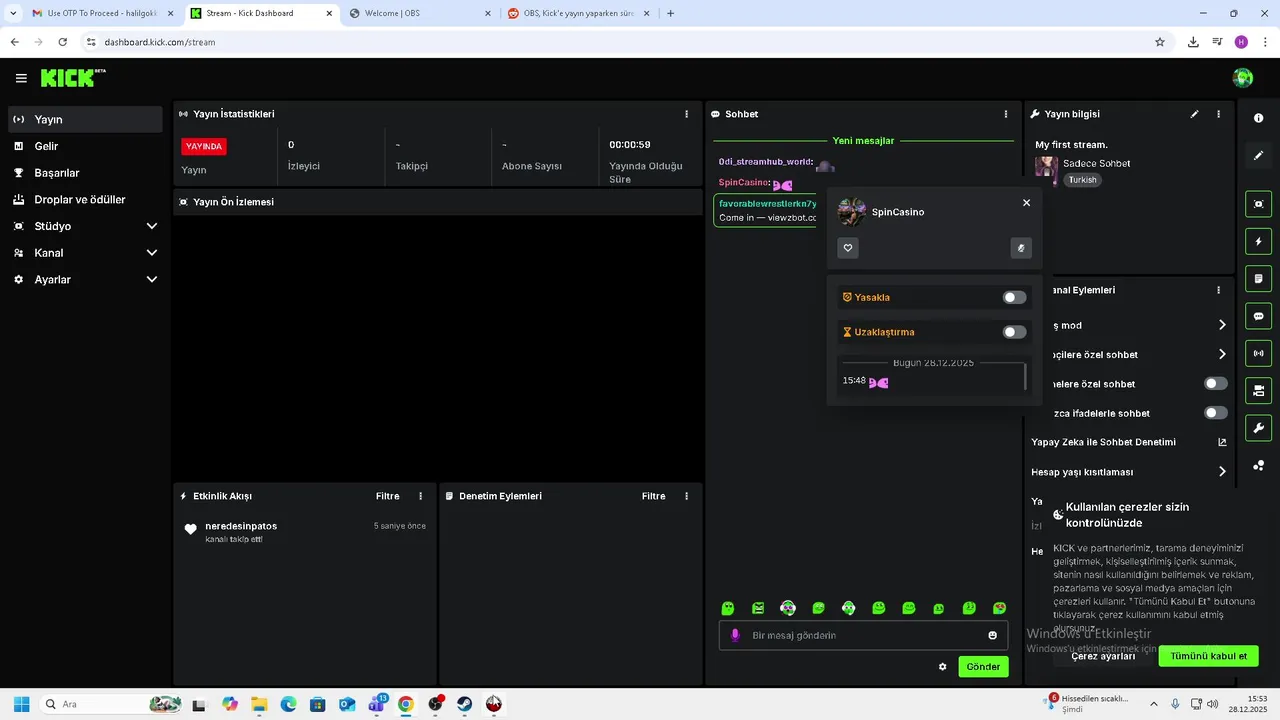The height and width of the screenshot is (720, 1280).
Task: Toggle broadcast signal widget in right sidebar
Action: click(1259, 353)
